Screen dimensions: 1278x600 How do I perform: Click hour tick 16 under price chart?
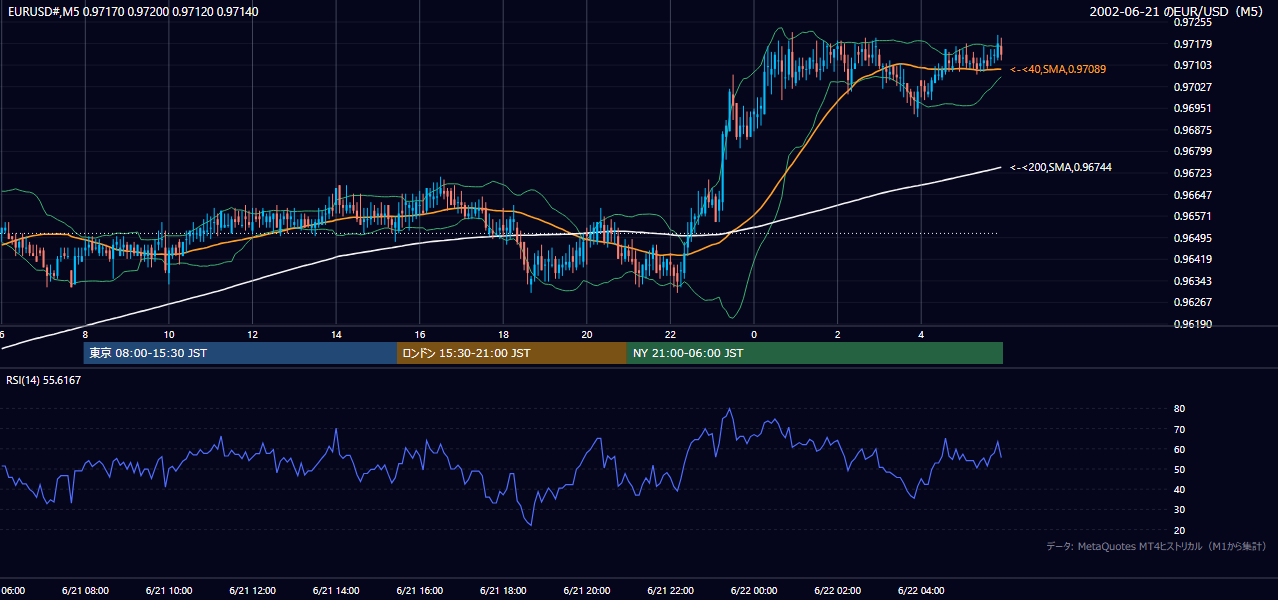(420, 334)
